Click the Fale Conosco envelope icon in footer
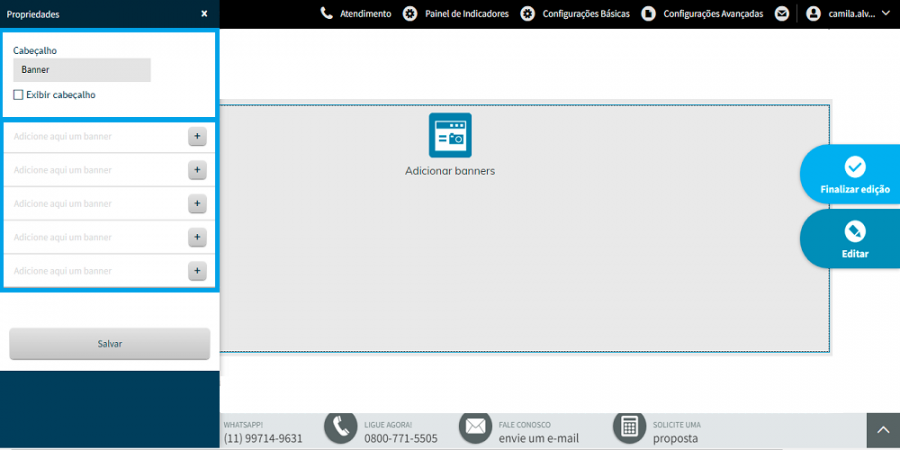900x450 pixels. 475,427
